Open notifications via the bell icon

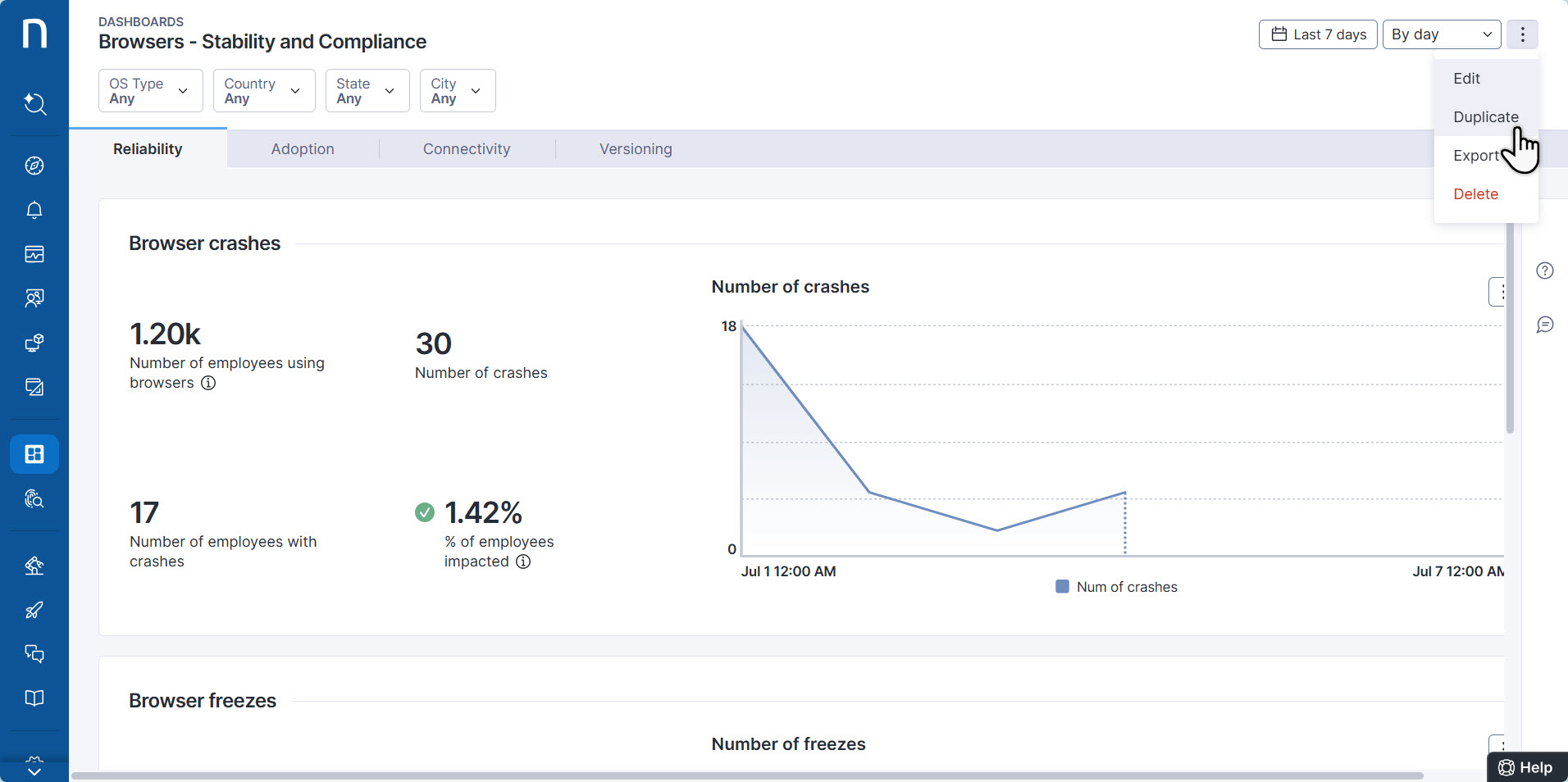34,211
